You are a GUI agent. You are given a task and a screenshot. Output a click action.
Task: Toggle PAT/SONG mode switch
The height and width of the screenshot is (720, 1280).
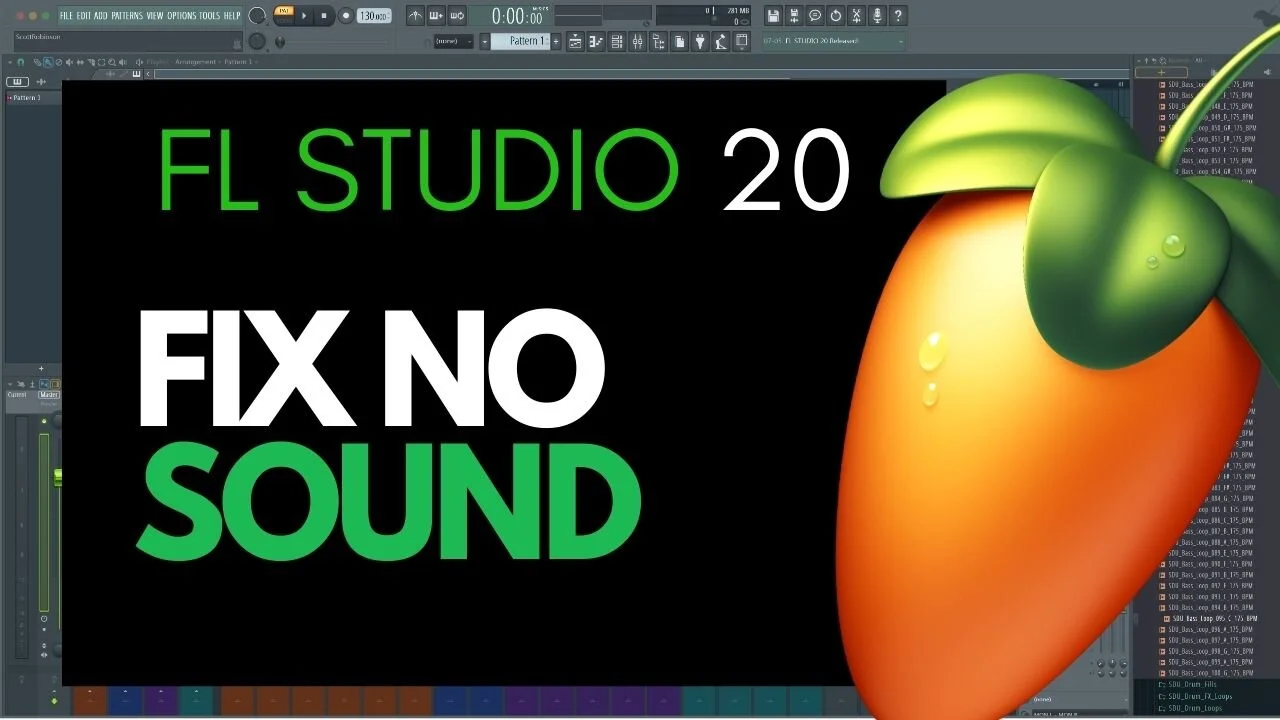(x=284, y=15)
